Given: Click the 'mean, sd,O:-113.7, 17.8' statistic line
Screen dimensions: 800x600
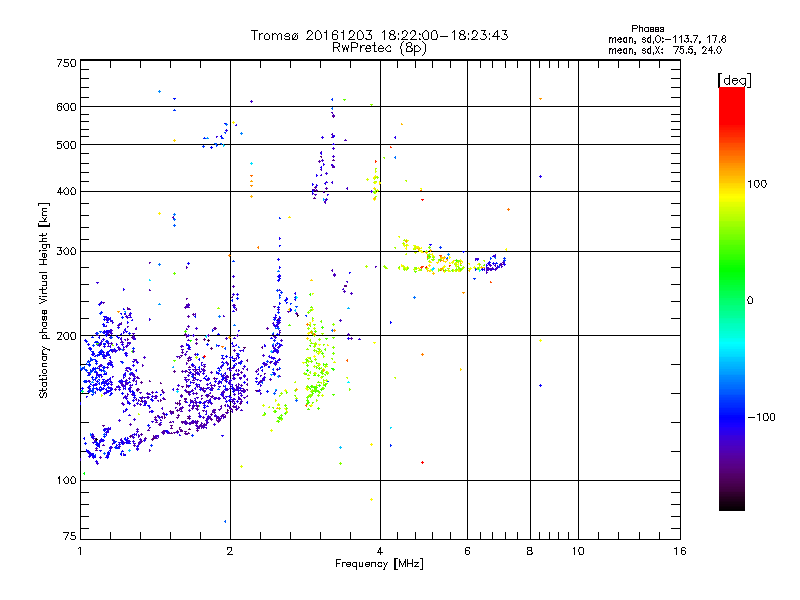Looking at the screenshot, I should point(667,39).
